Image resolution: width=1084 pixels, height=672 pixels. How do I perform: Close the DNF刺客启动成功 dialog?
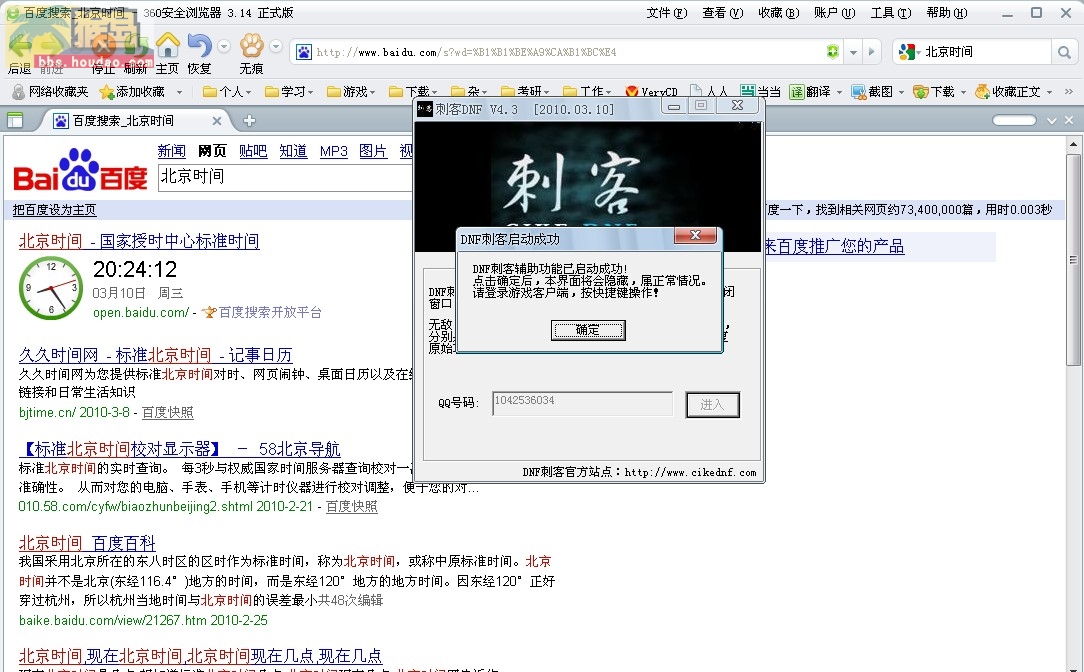695,236
